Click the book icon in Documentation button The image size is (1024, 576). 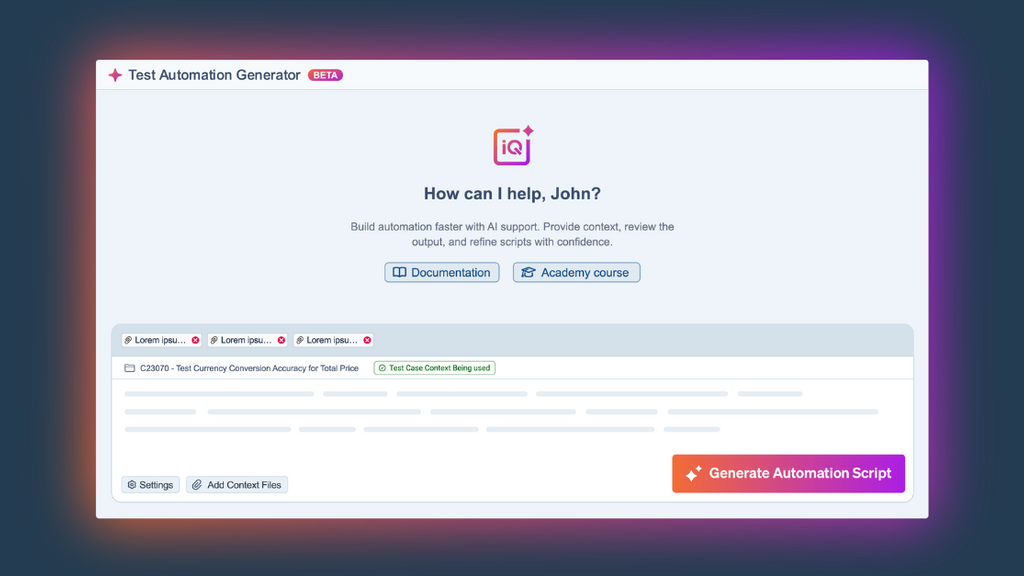pos(400,272)
